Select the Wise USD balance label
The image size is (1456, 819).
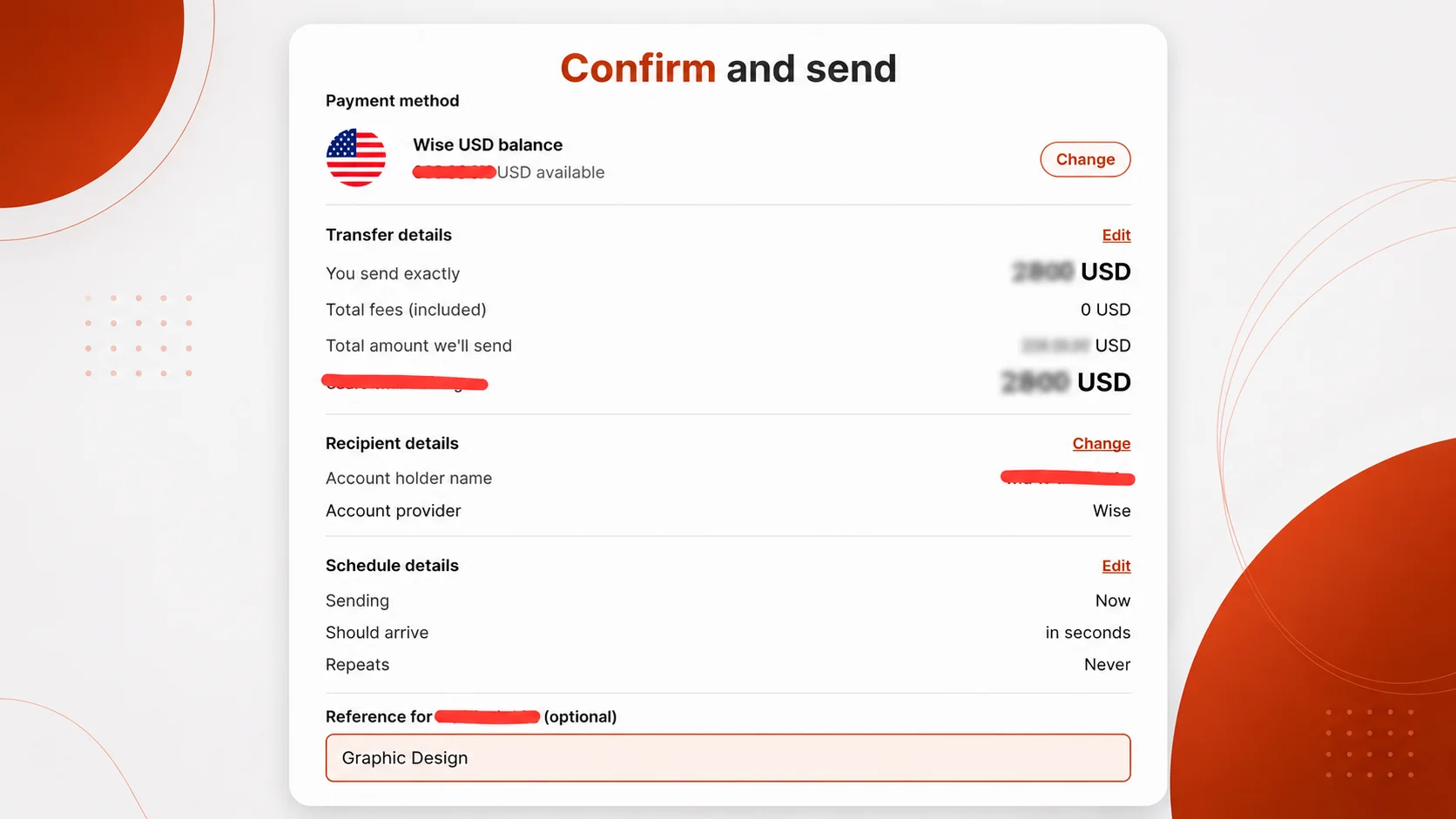tap(488, 144)
